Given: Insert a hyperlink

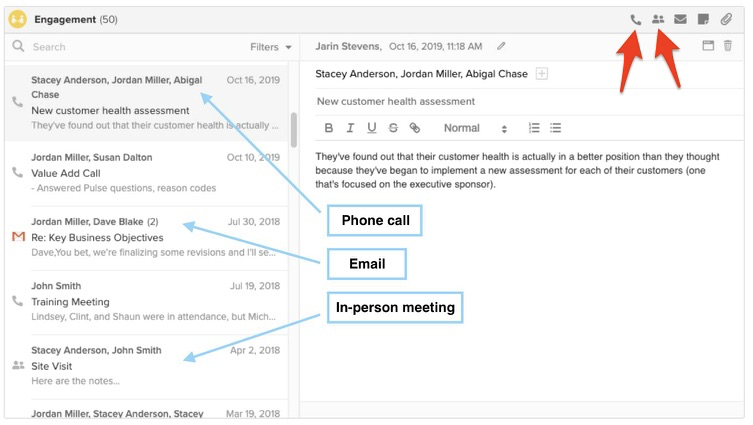Looking at the screenshot, I should pos(414,128).
